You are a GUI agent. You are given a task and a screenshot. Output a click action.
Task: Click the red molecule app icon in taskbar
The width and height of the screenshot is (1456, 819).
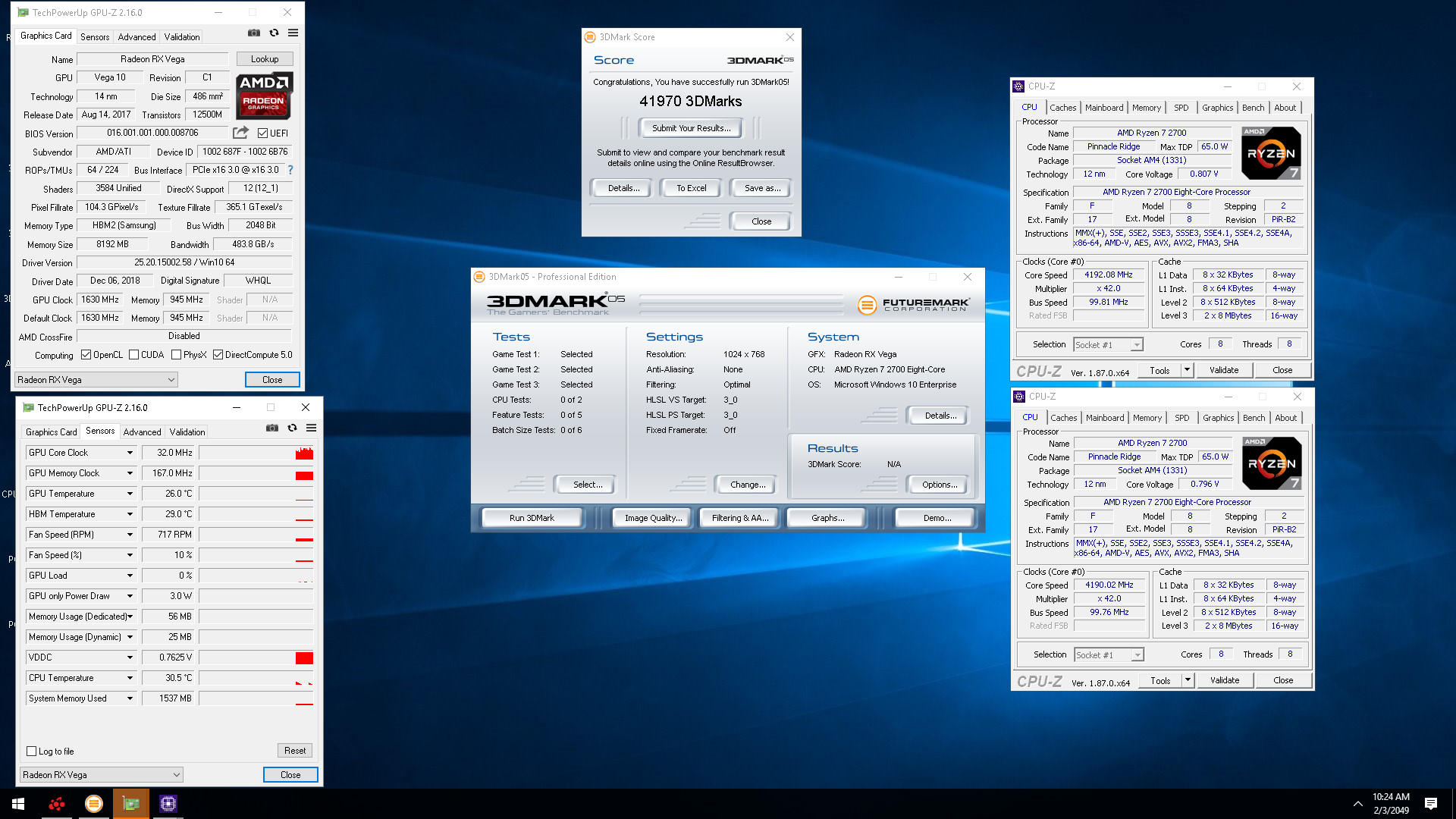coord(56,804)
